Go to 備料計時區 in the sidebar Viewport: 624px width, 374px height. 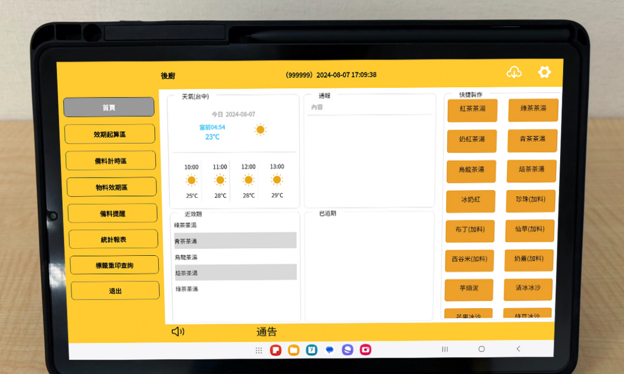(x=111, y=161)
